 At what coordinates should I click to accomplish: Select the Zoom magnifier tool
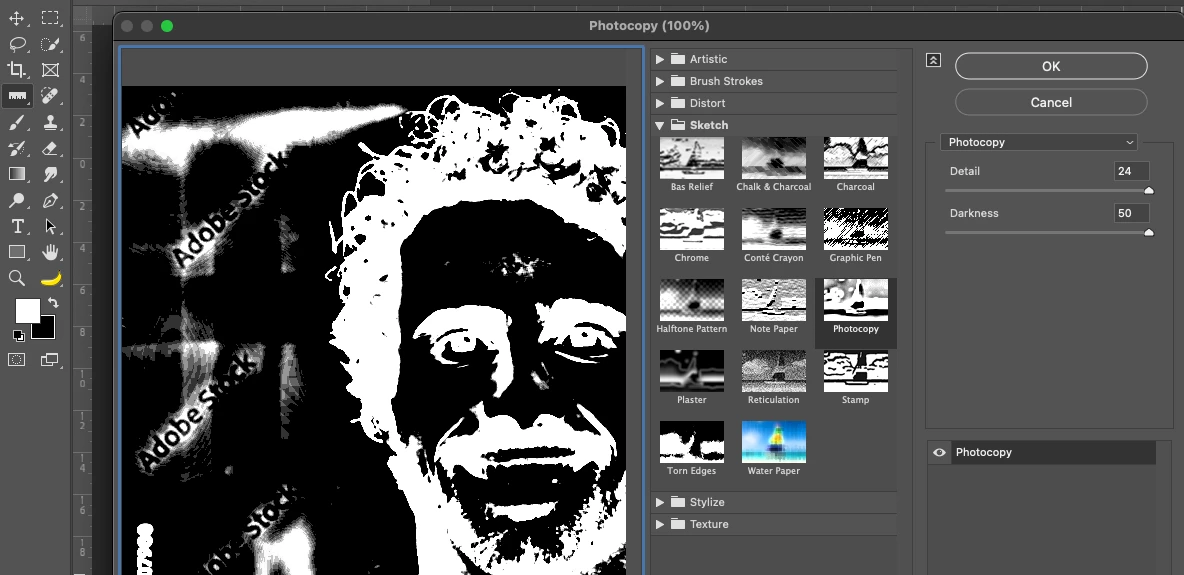(x=17, y=278)
